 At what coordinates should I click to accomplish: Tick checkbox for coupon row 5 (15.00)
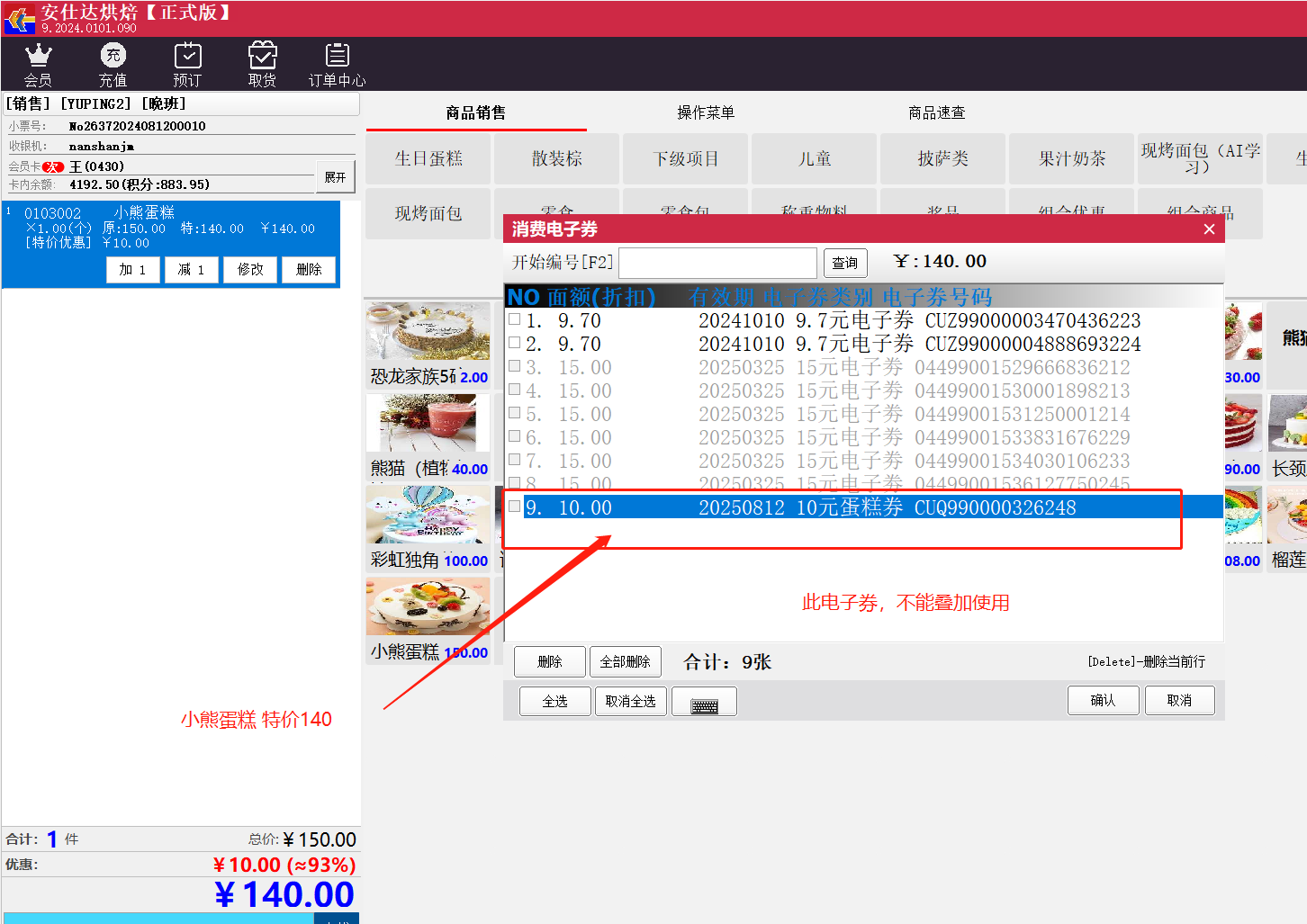point(514,413)
